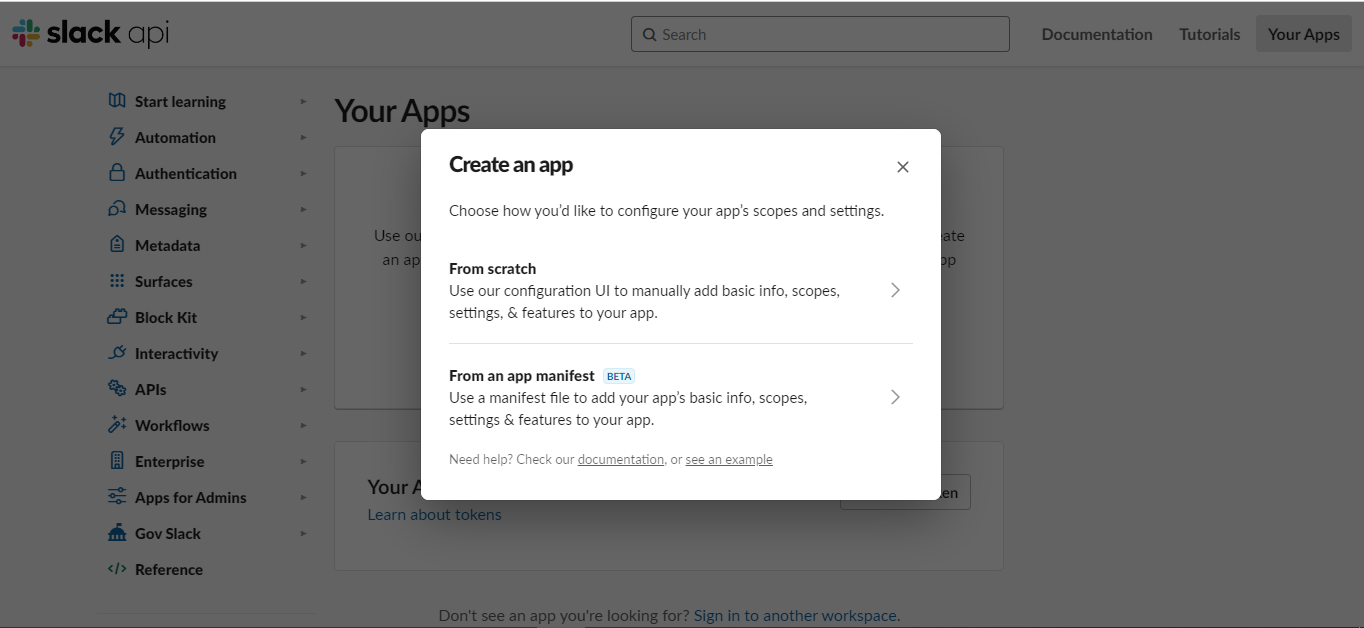Expand the Interactivity section arrow
Viewport: 1364px width, 628px height.
(303, 353)
